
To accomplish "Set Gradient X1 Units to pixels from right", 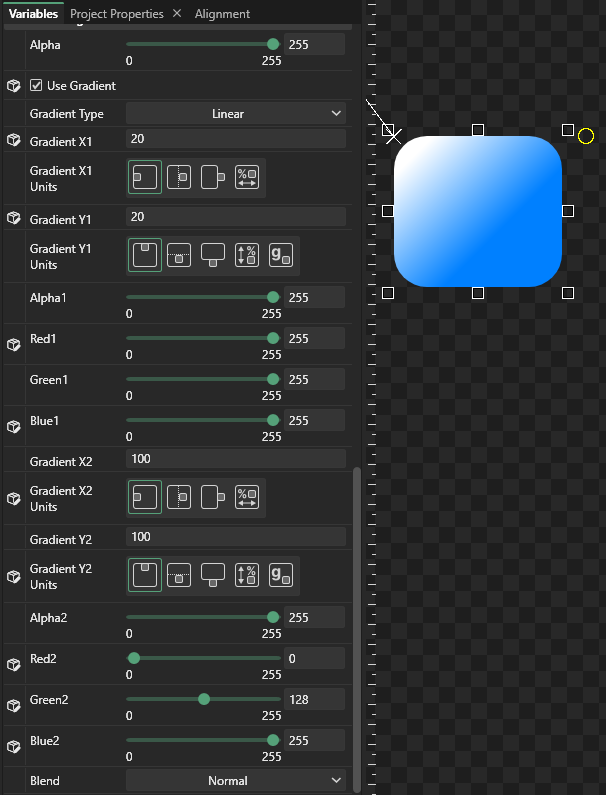I will [213, 178].
